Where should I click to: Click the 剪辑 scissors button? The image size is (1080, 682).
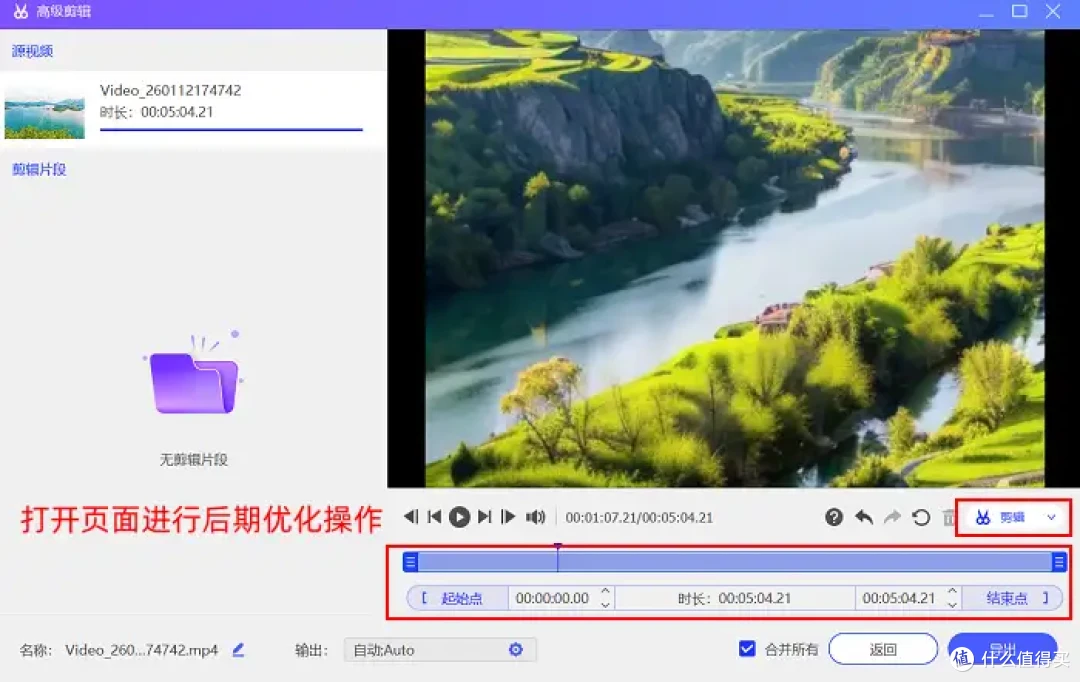point(1000,517)
